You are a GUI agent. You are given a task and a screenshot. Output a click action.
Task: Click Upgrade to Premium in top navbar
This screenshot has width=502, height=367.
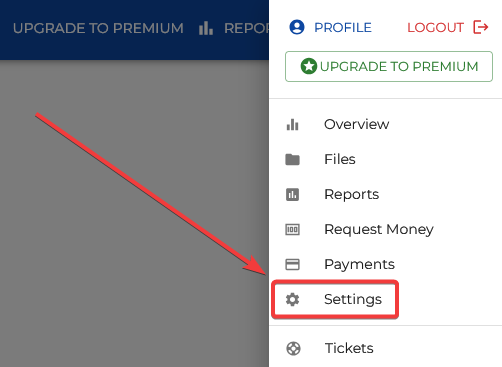tap(98, 28)
